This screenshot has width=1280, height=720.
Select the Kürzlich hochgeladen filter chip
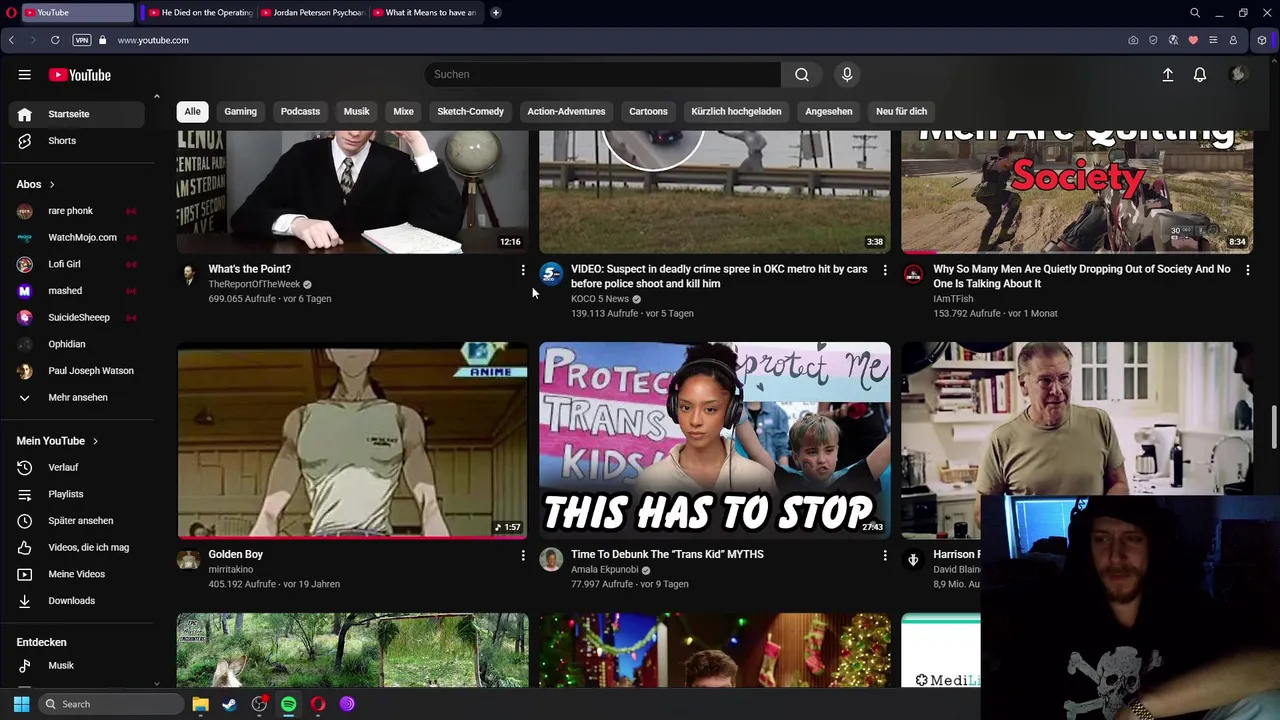pyautogui.click(x=736, y=111)
